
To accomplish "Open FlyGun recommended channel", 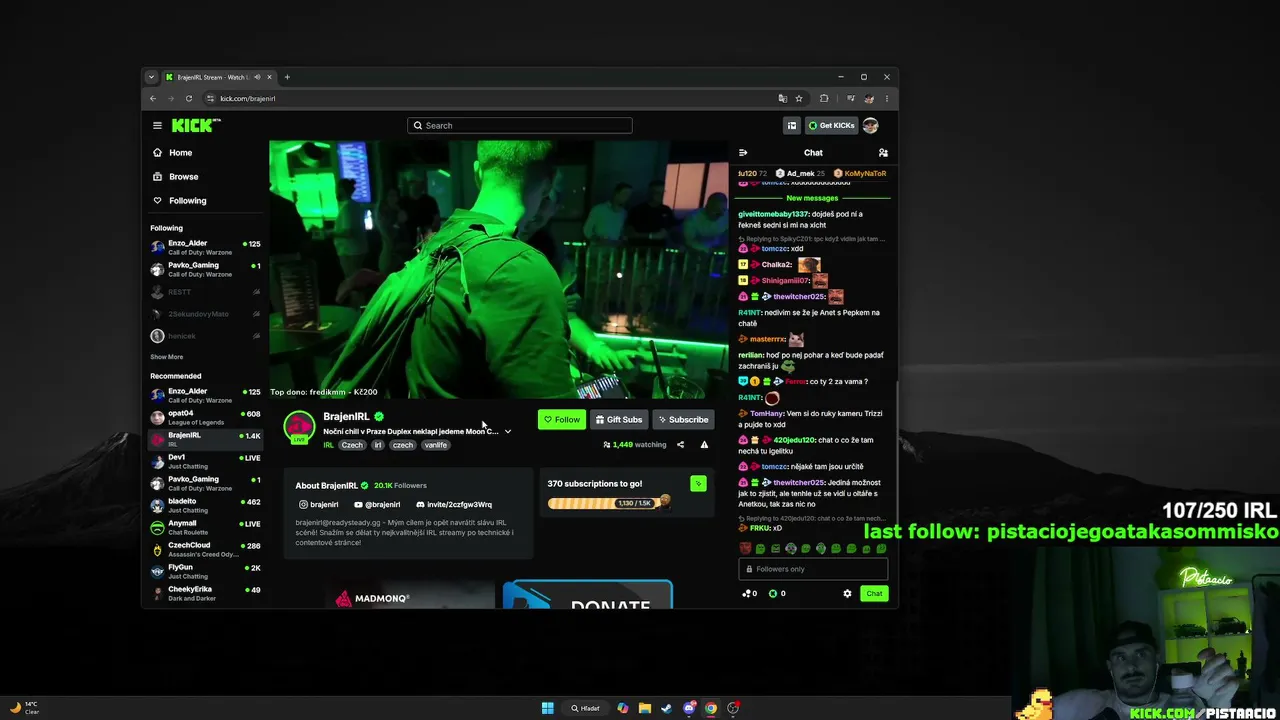I will click(x=205, y=571).
